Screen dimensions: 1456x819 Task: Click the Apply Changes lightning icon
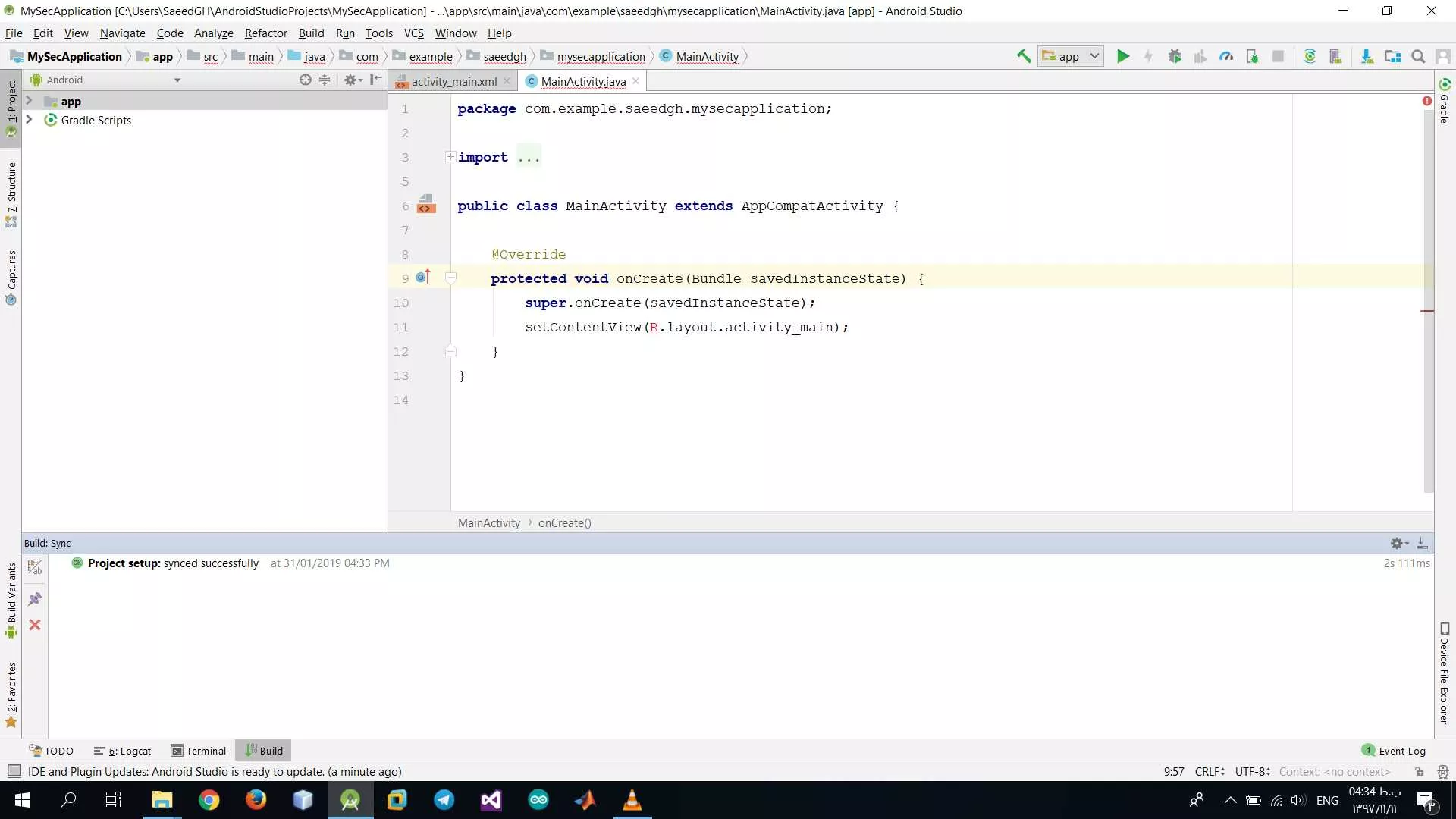coord(1148,56)
